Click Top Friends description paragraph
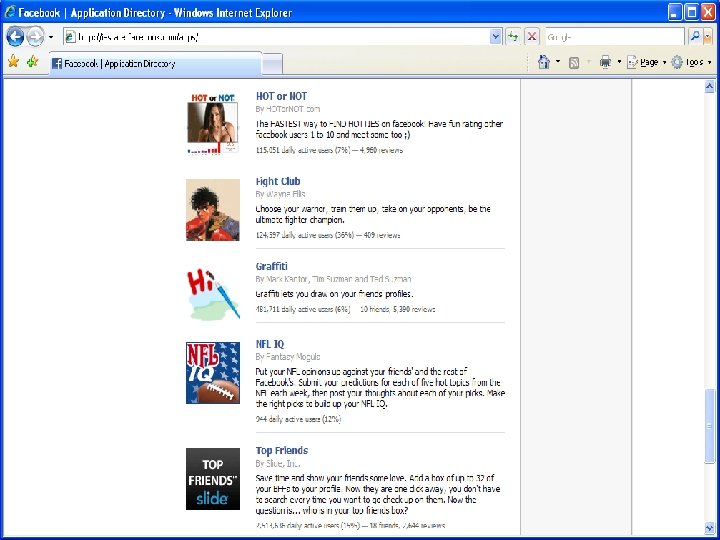 [377, 494]
